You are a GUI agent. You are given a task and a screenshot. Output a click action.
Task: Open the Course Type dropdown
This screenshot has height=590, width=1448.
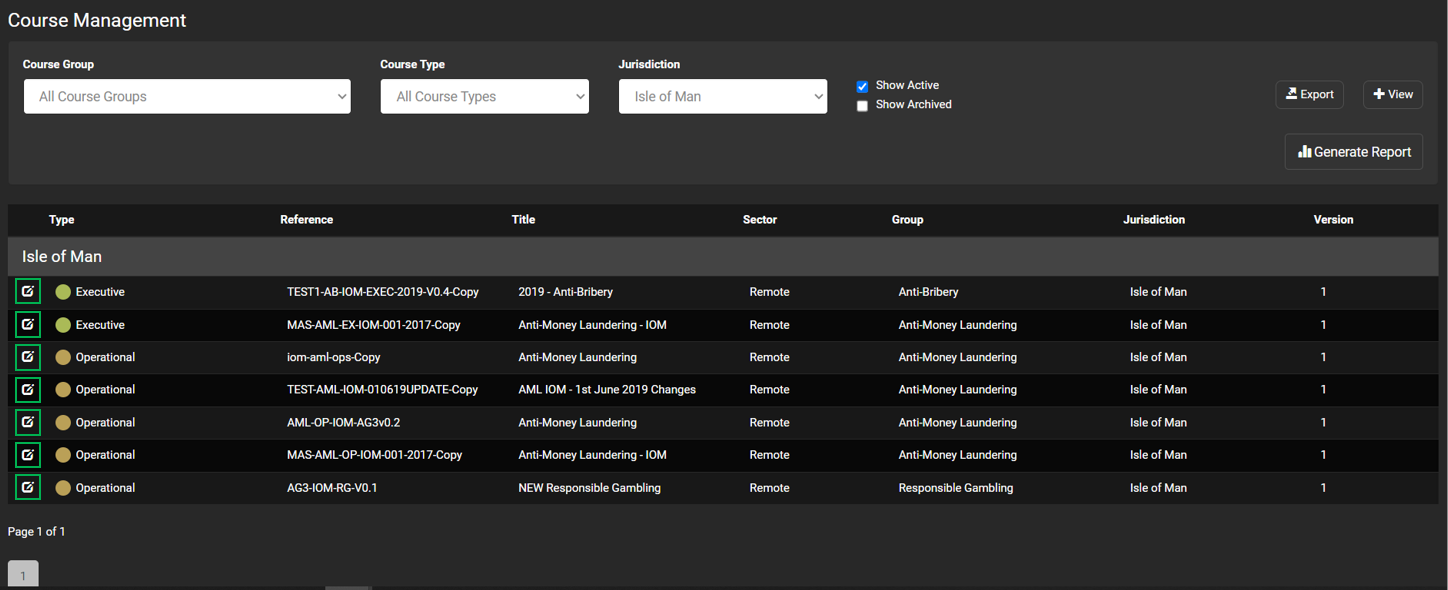[x=484, y=96]
